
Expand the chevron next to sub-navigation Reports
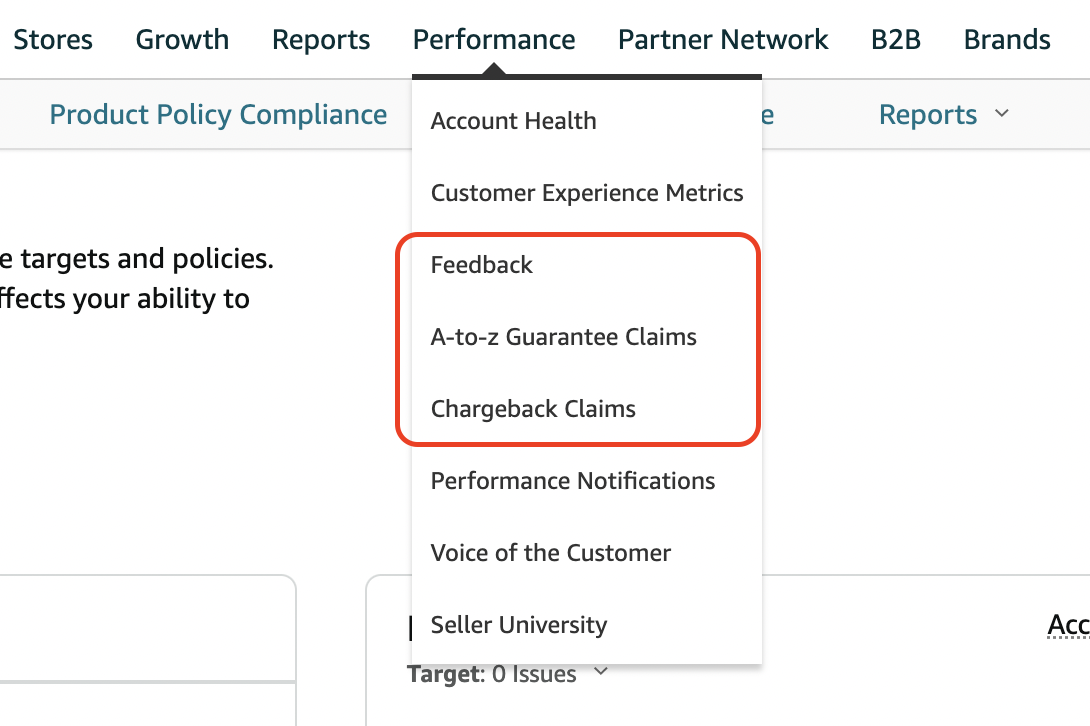pos(1002,114)
